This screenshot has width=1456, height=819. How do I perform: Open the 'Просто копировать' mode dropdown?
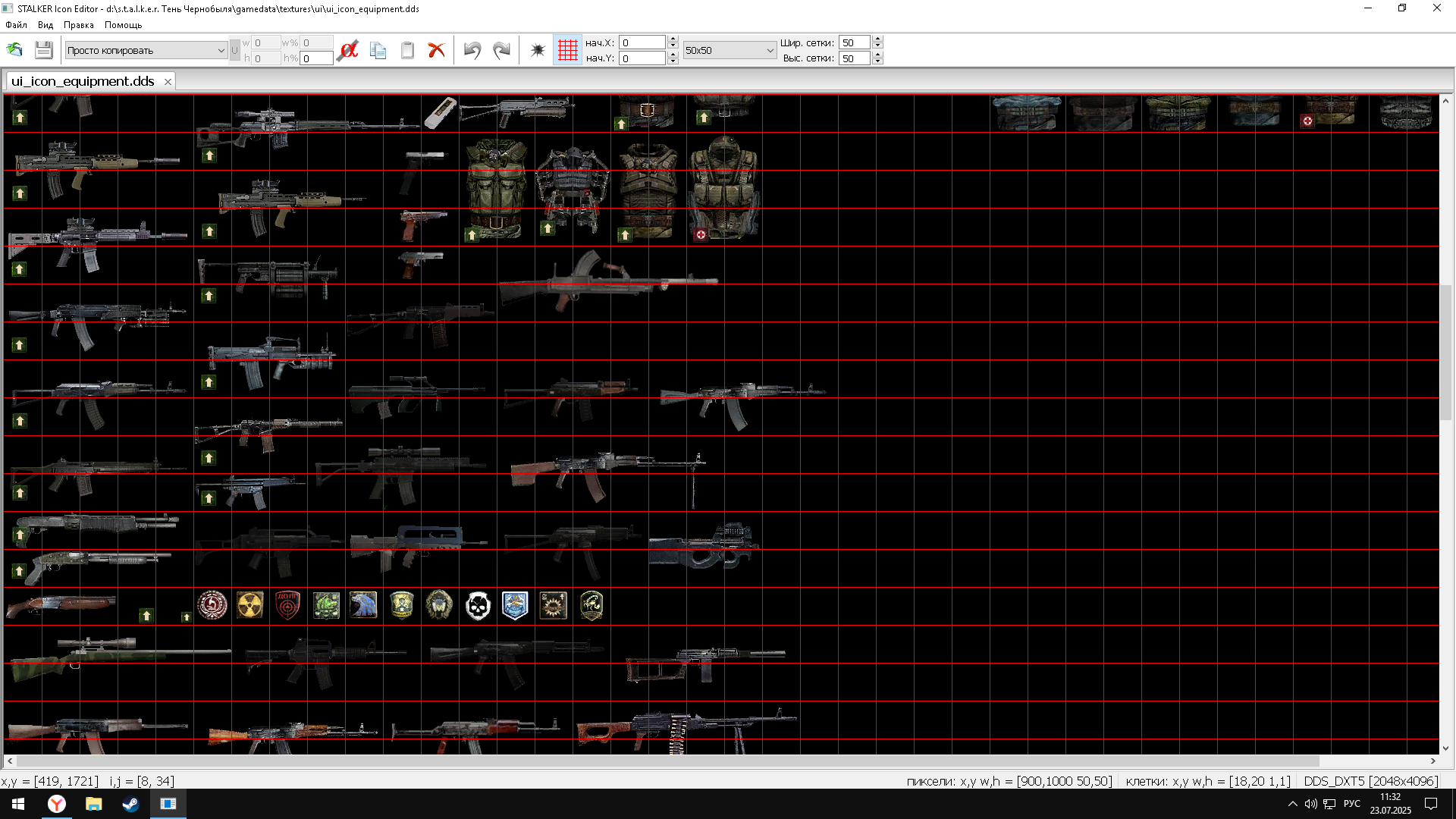tap(146, 50)
